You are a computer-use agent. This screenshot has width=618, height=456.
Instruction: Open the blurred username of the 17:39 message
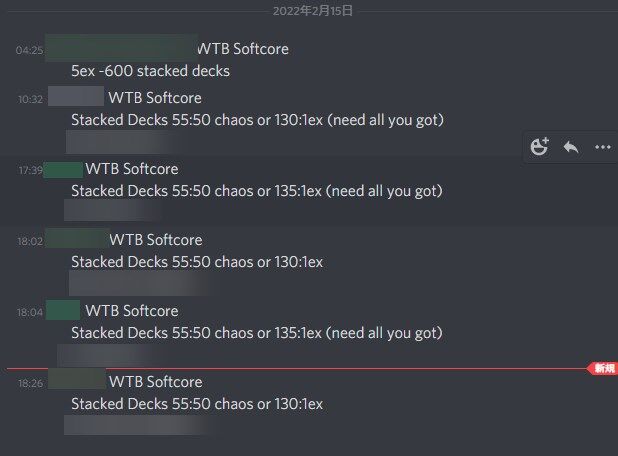pyautogui.click(x=63, y=169)
